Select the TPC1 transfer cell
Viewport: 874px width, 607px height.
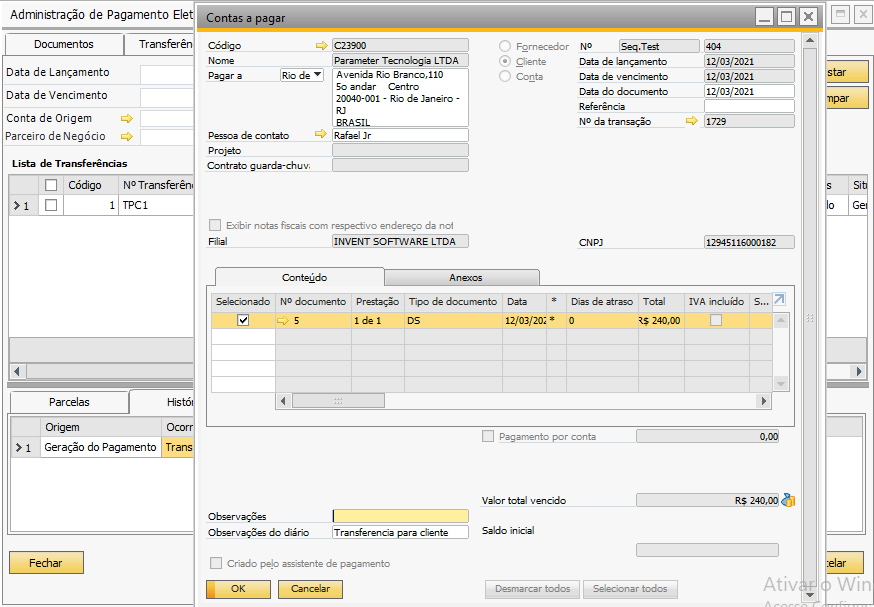point(157,205)
